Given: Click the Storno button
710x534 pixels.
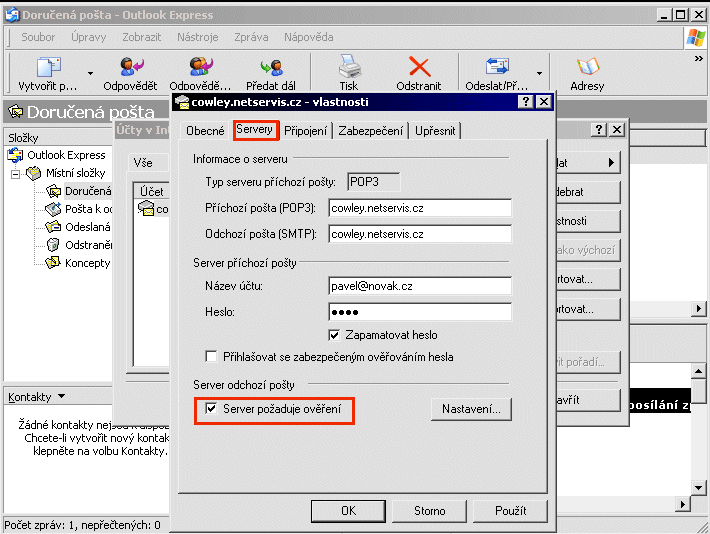Looking at the screenshot, I should pyautogui.click(x=429, y=511).
